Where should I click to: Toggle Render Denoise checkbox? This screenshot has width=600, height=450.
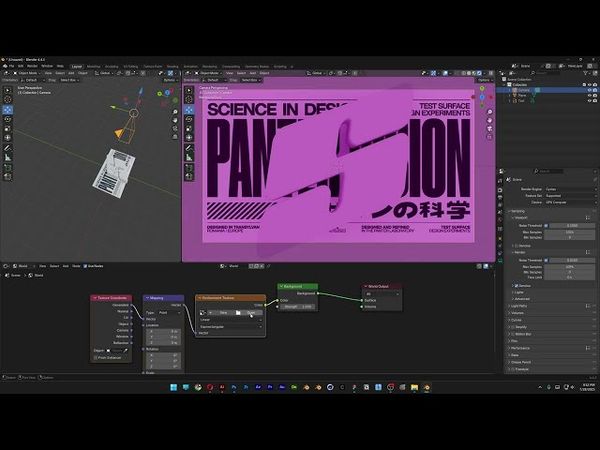516,286
